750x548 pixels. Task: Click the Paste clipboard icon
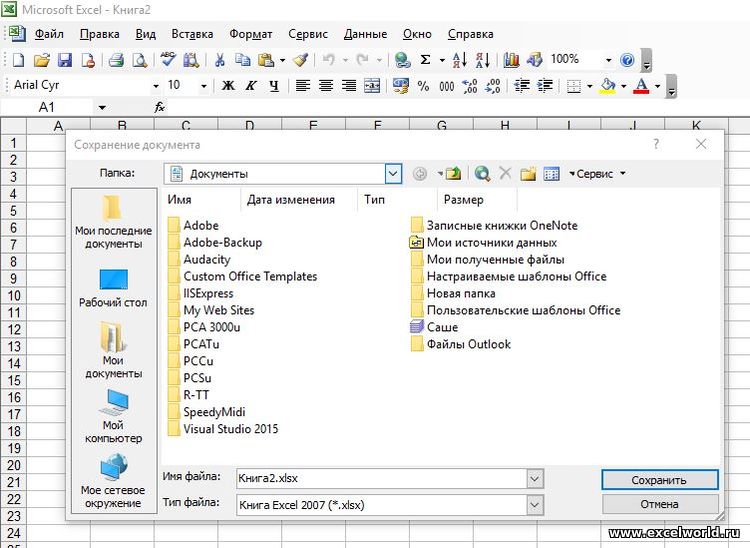coord(266,60)
